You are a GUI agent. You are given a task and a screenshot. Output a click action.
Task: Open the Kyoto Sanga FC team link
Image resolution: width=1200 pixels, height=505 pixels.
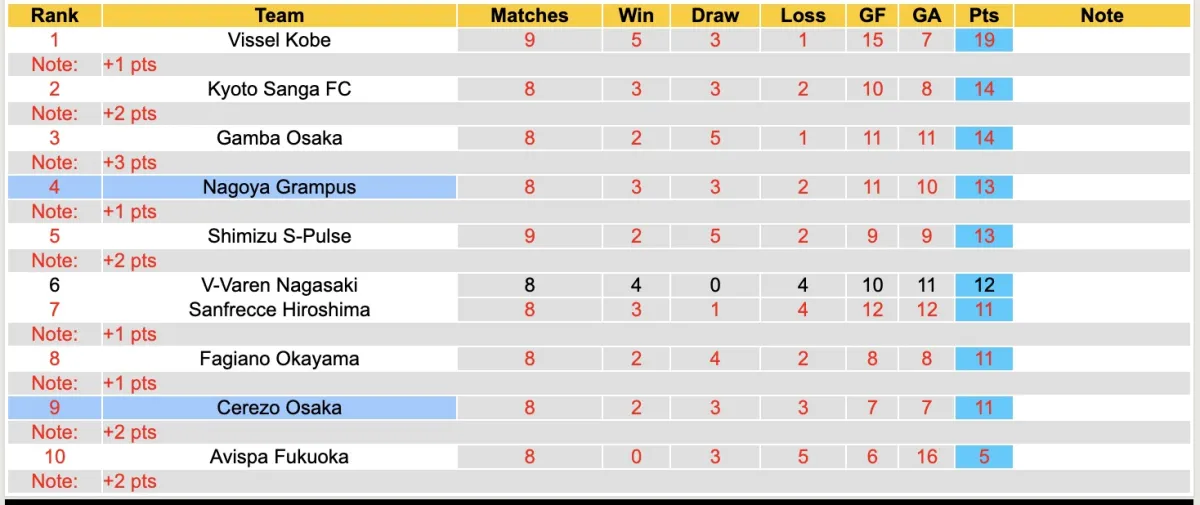279,89
